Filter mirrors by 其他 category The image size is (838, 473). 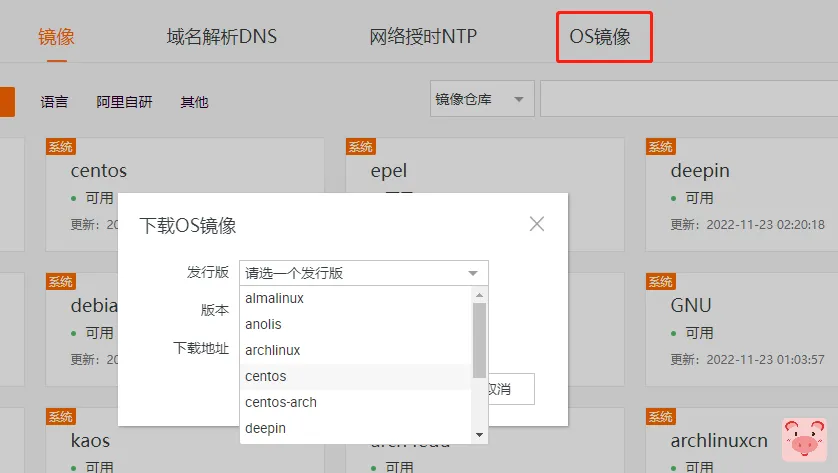tap(195, 102)
